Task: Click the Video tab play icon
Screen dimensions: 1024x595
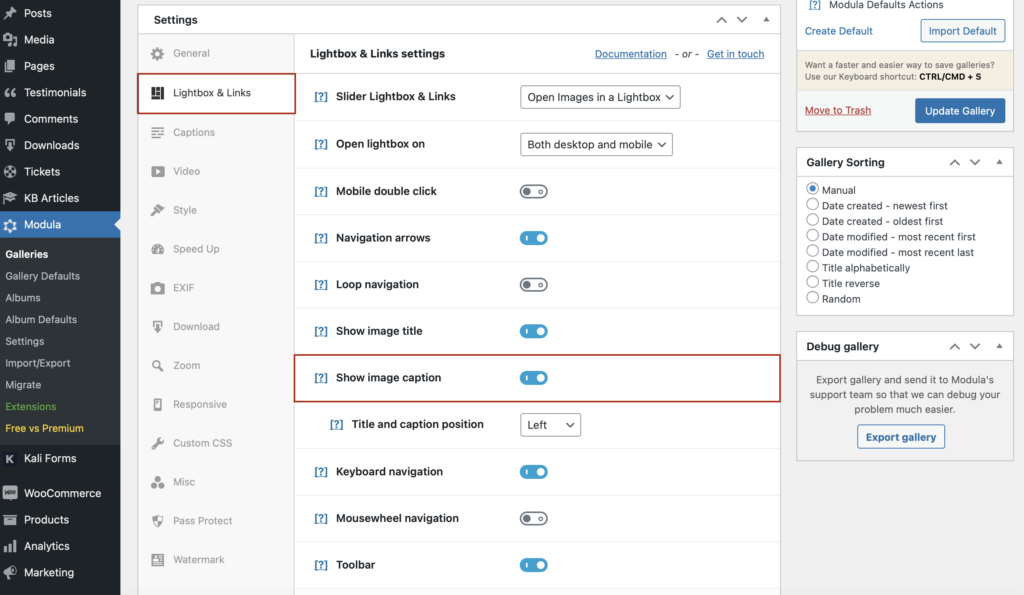Action: click(x=158, y=171)
